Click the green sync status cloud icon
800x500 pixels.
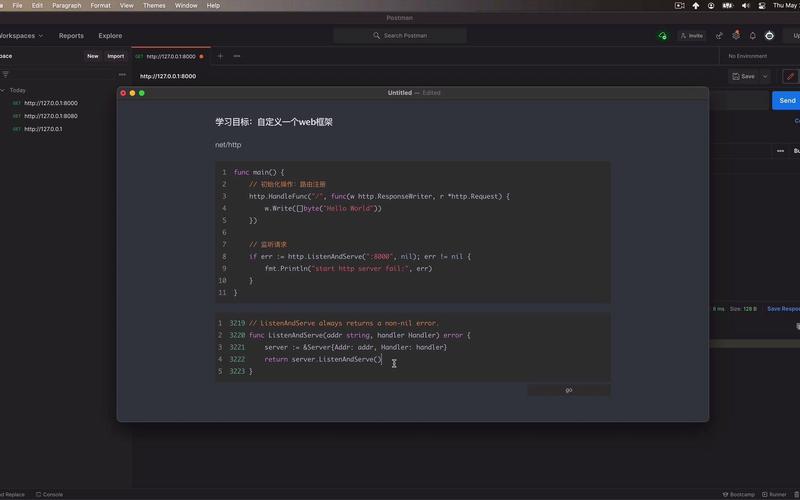click(662, 36)
